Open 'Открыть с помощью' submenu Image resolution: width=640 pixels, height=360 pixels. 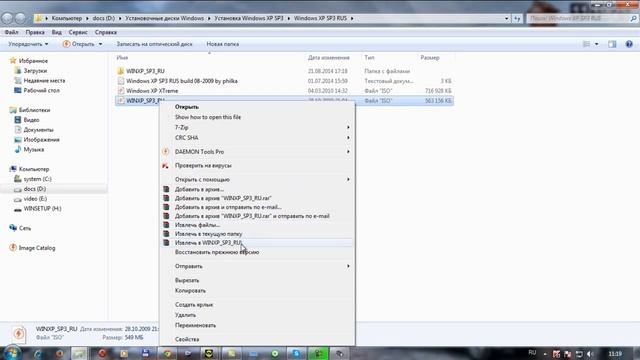257,179
